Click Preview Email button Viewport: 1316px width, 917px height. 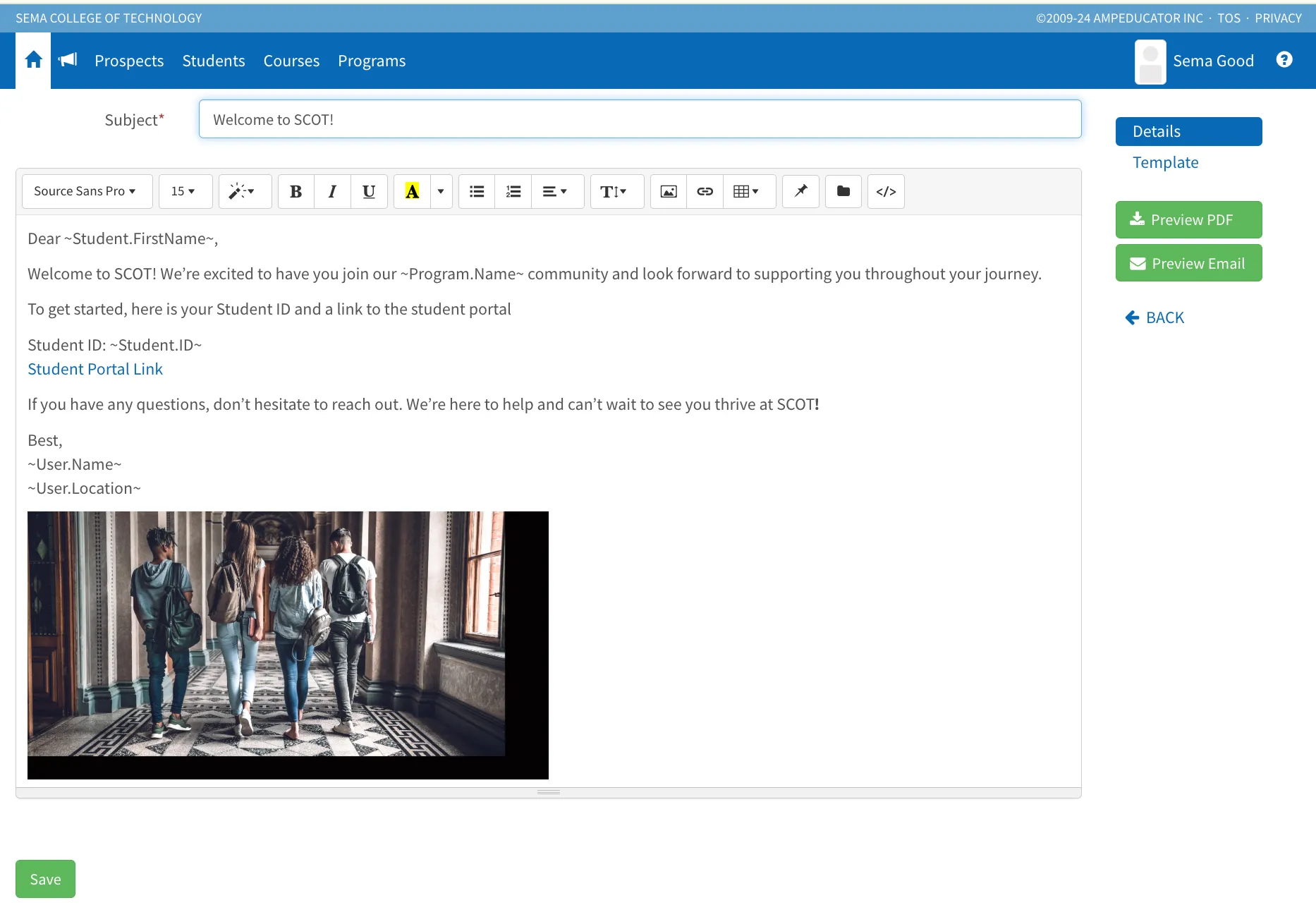click(x=1188, y=263)
